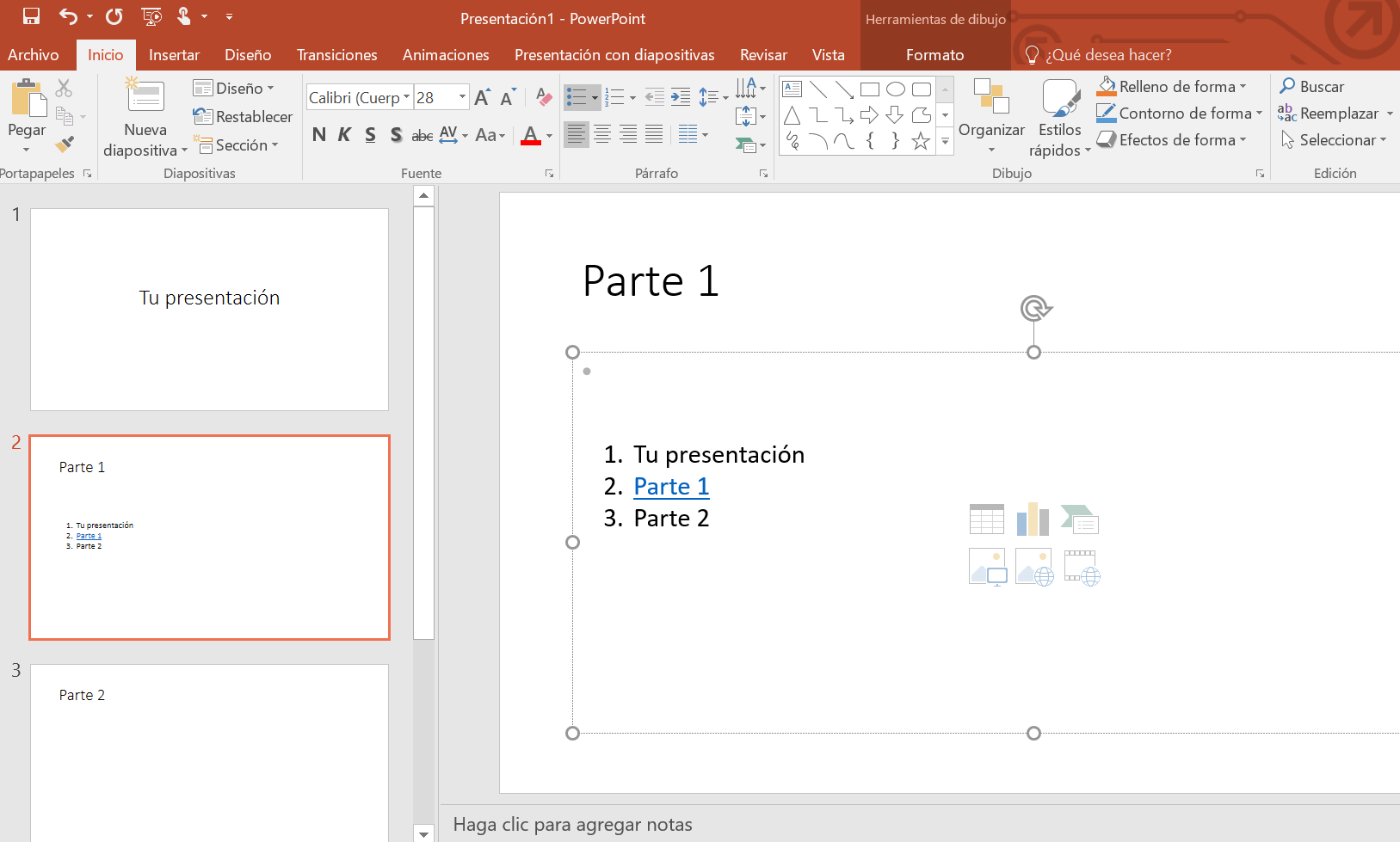Center the text
Viewport: 1400px width, 842px height.
point(603,135)
